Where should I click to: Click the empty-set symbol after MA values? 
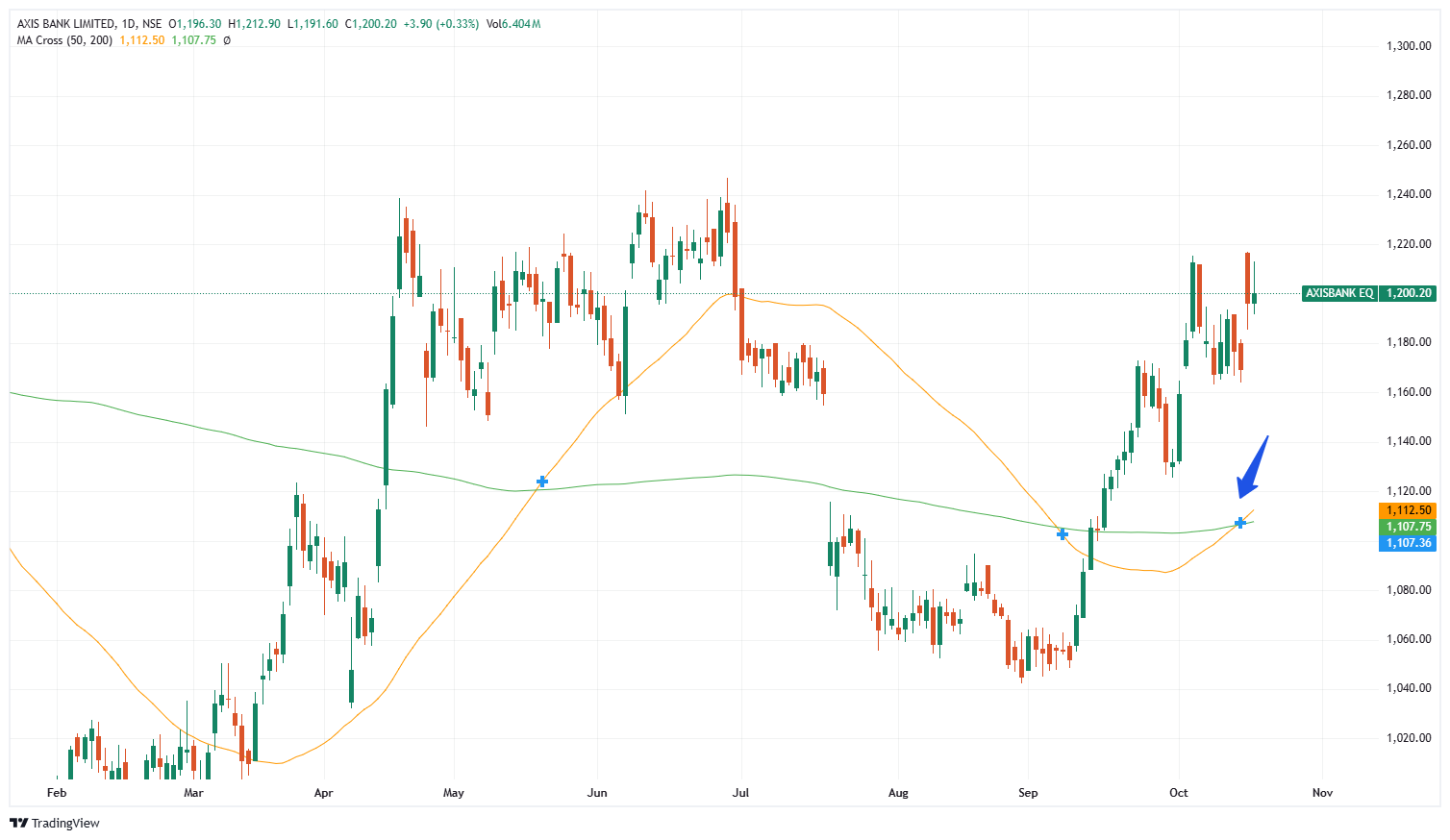(227, 40)
